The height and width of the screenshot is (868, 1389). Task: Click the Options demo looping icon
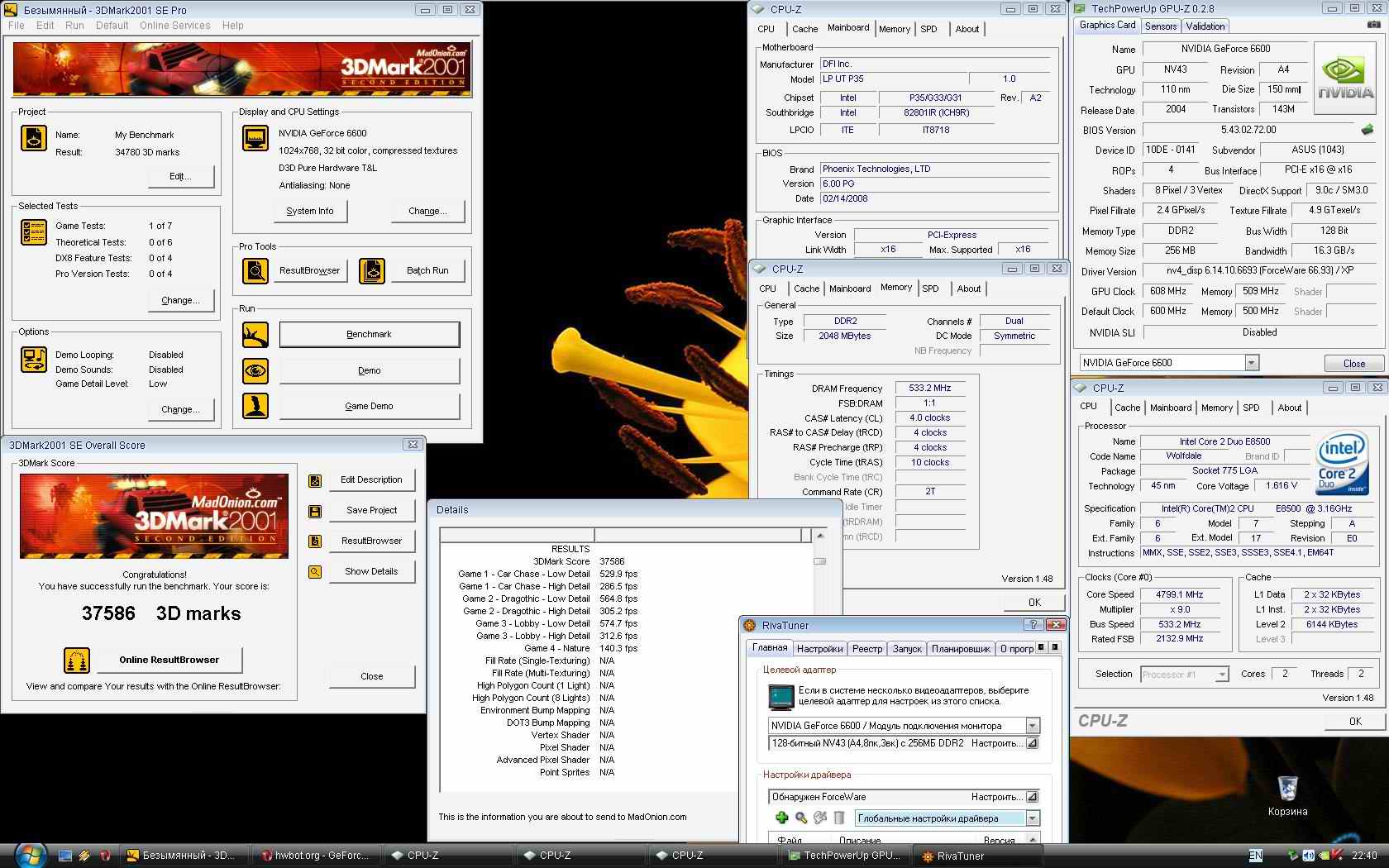(x=34, y=360)
